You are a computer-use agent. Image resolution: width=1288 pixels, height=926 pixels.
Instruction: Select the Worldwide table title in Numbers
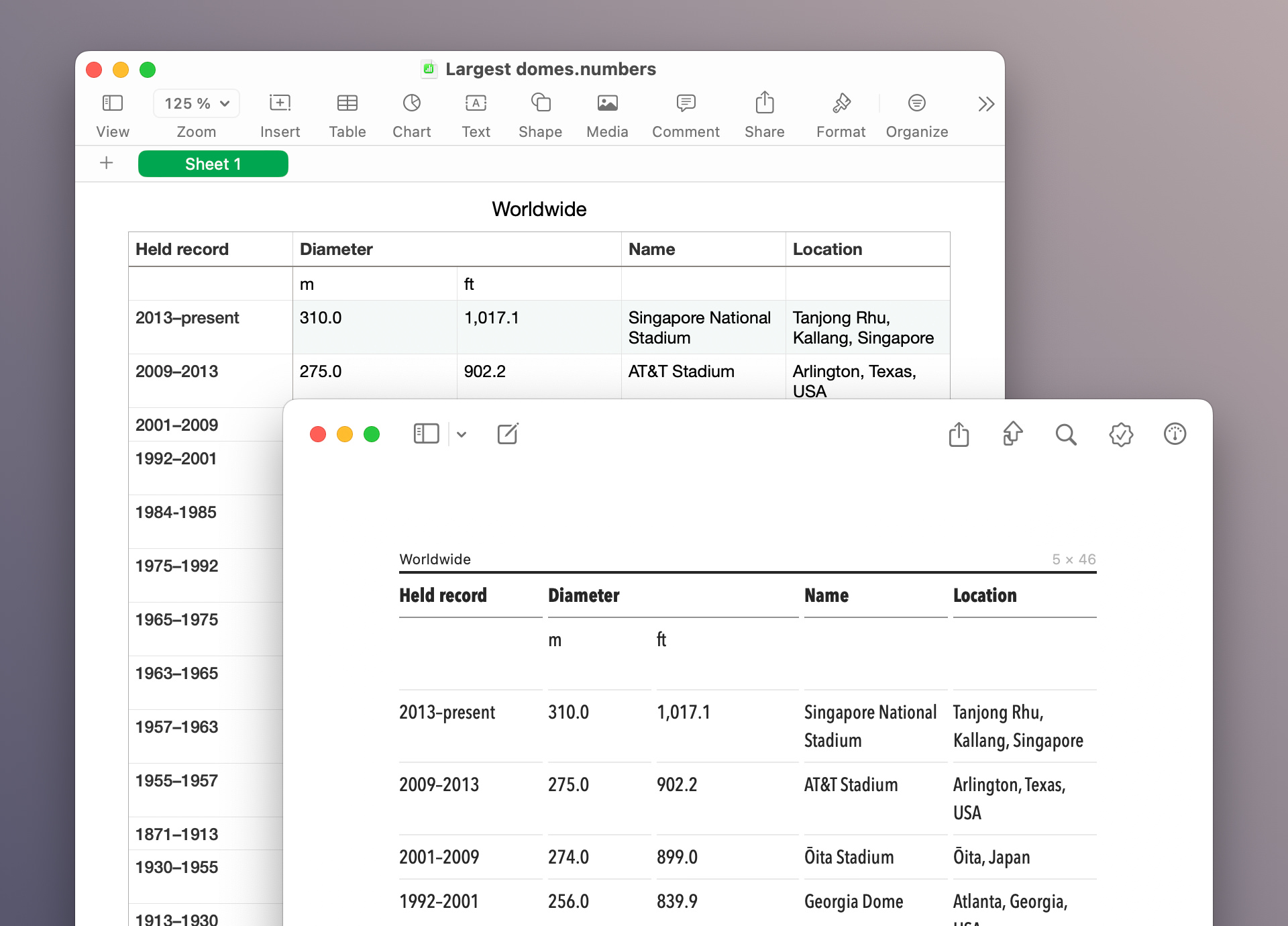click(539, 209)
